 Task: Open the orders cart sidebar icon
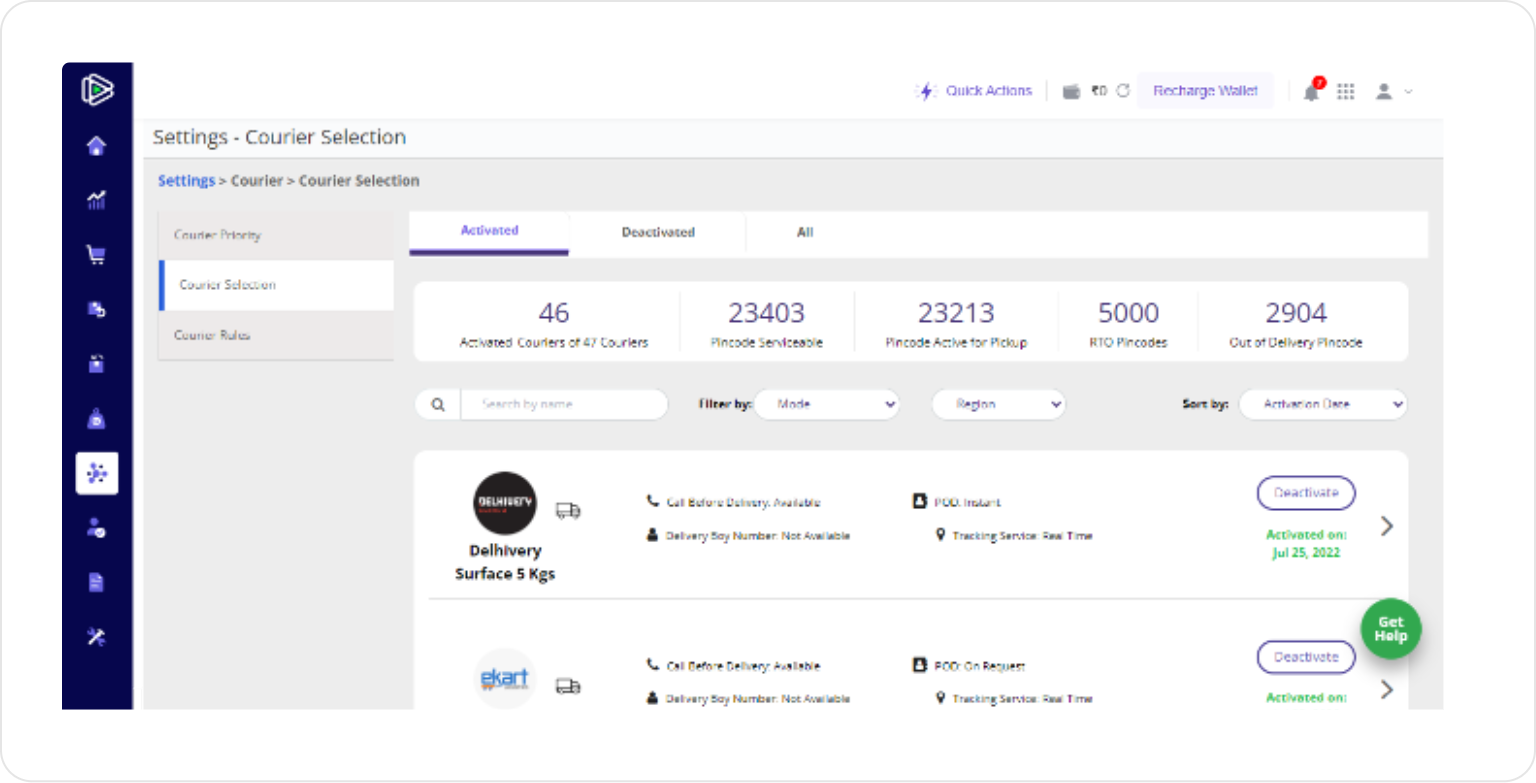point(96,255)
